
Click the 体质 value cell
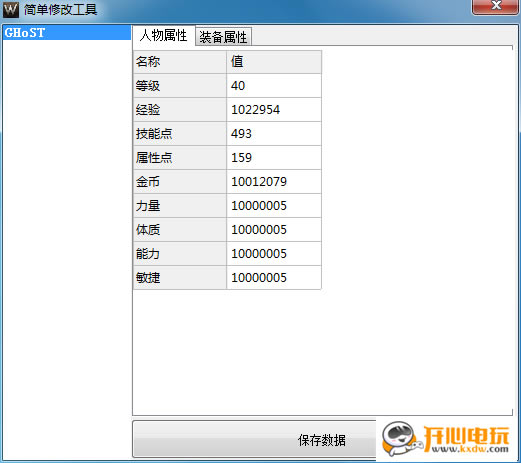[x=274, y=230]
